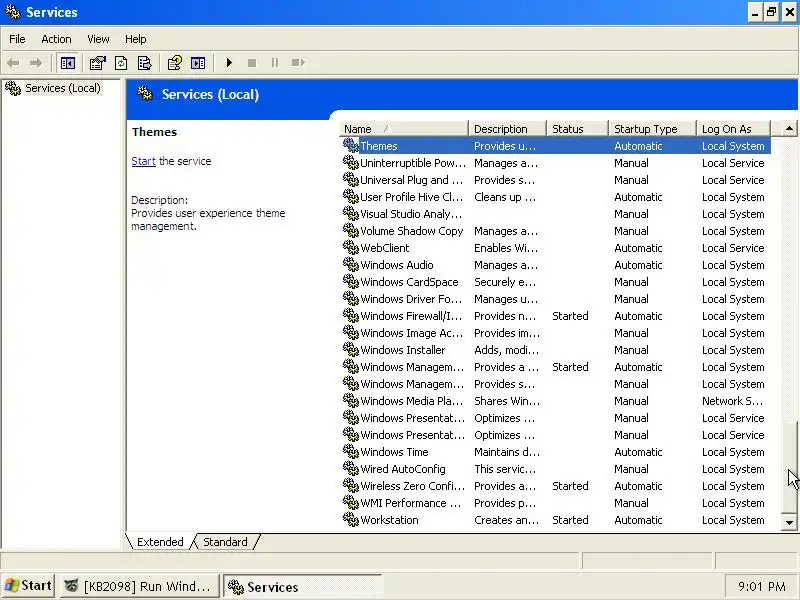The image size is (800, 600).
Task: Switch to the Standard tab
Action: click(x=225, y=542)
